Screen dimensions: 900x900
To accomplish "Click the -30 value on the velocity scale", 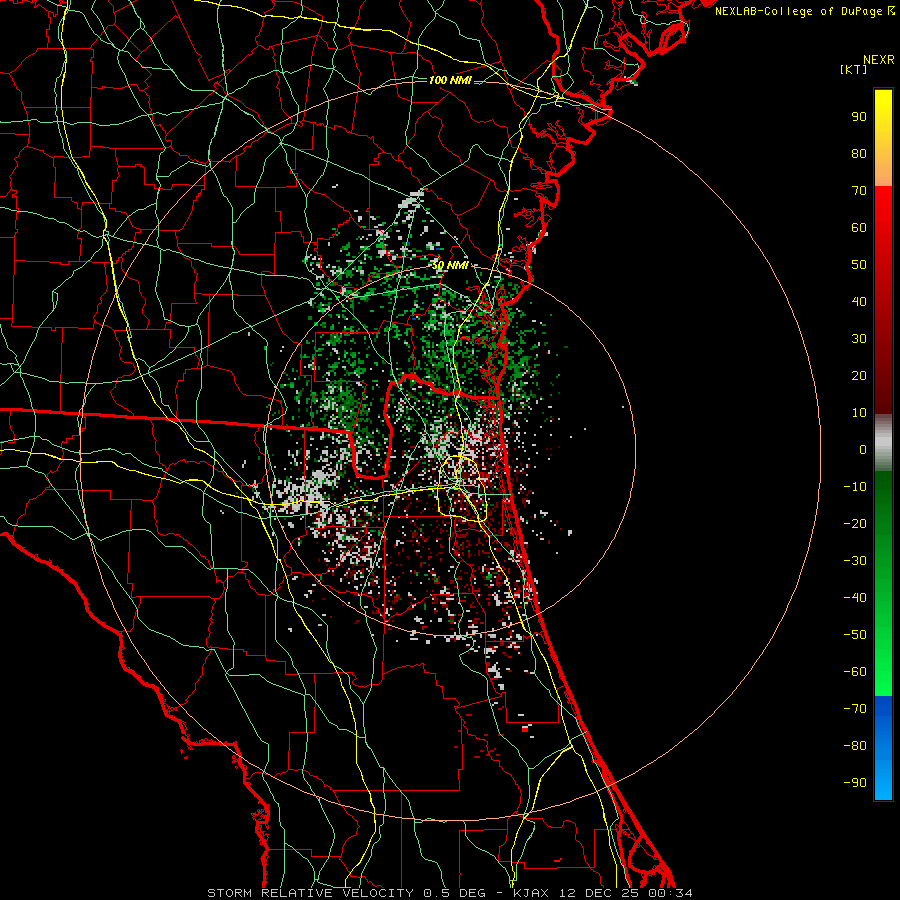I will coord(855,561).
